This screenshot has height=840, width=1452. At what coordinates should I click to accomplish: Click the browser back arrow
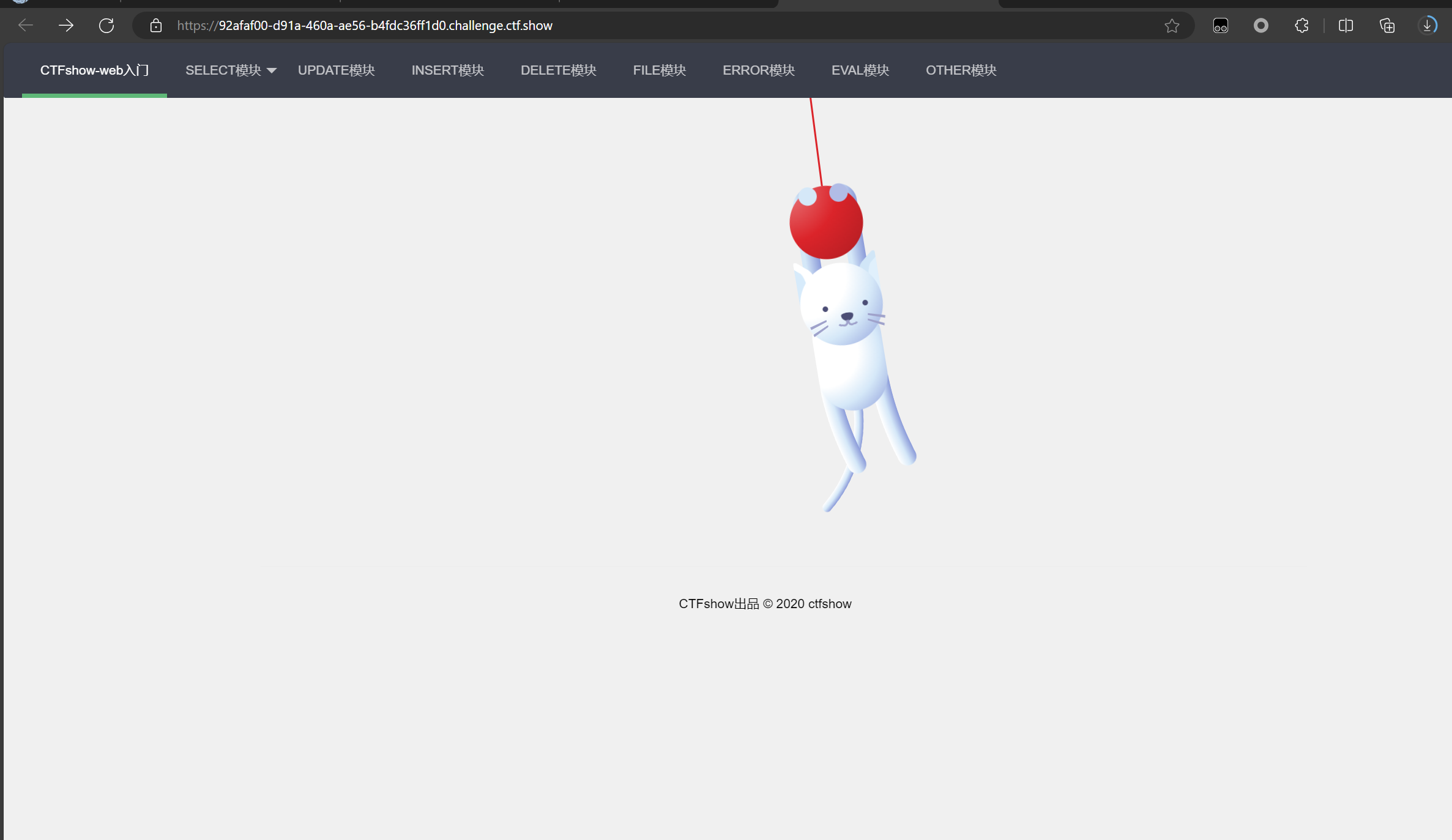[25, 26]
